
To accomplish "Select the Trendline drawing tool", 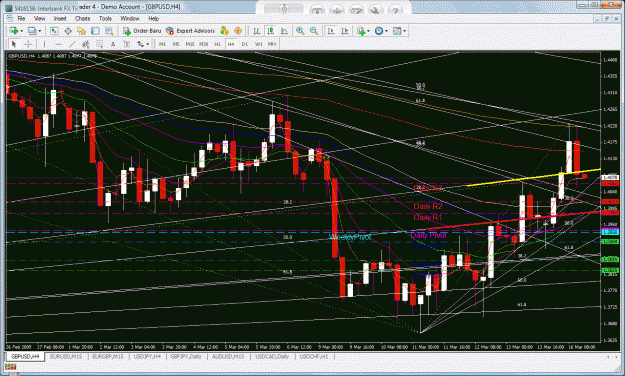I will point(72,44).
